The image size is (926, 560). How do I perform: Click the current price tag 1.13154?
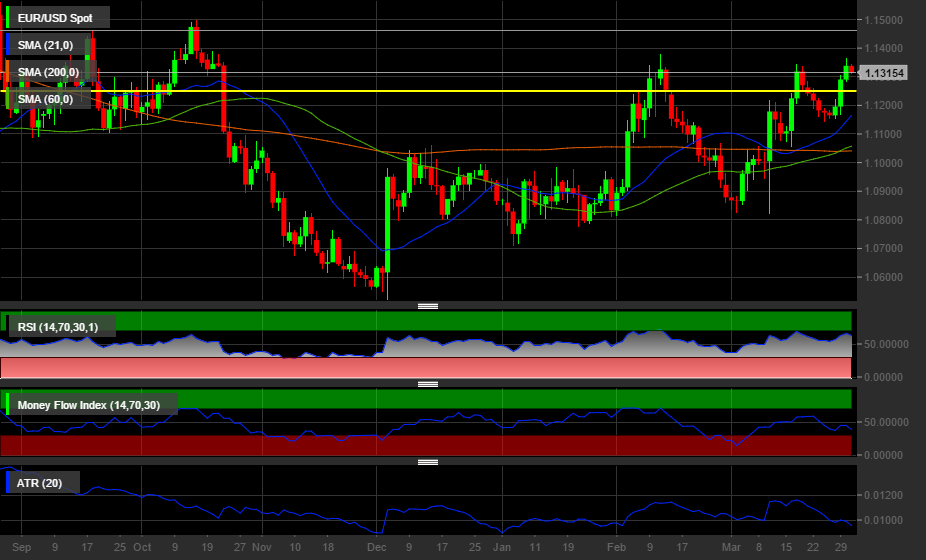884,73
